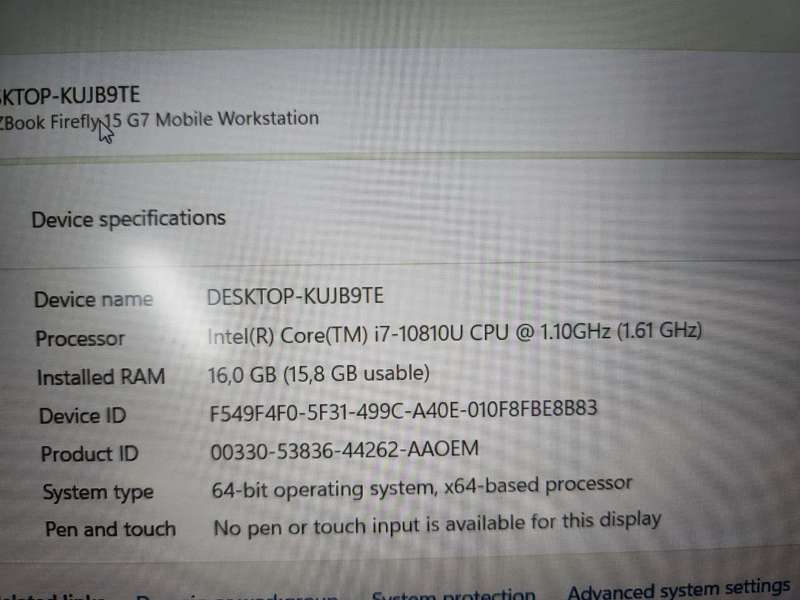The width and height of the screenshot is (800, 600).
Task: Click the Processor label
Action: (80, 339)
